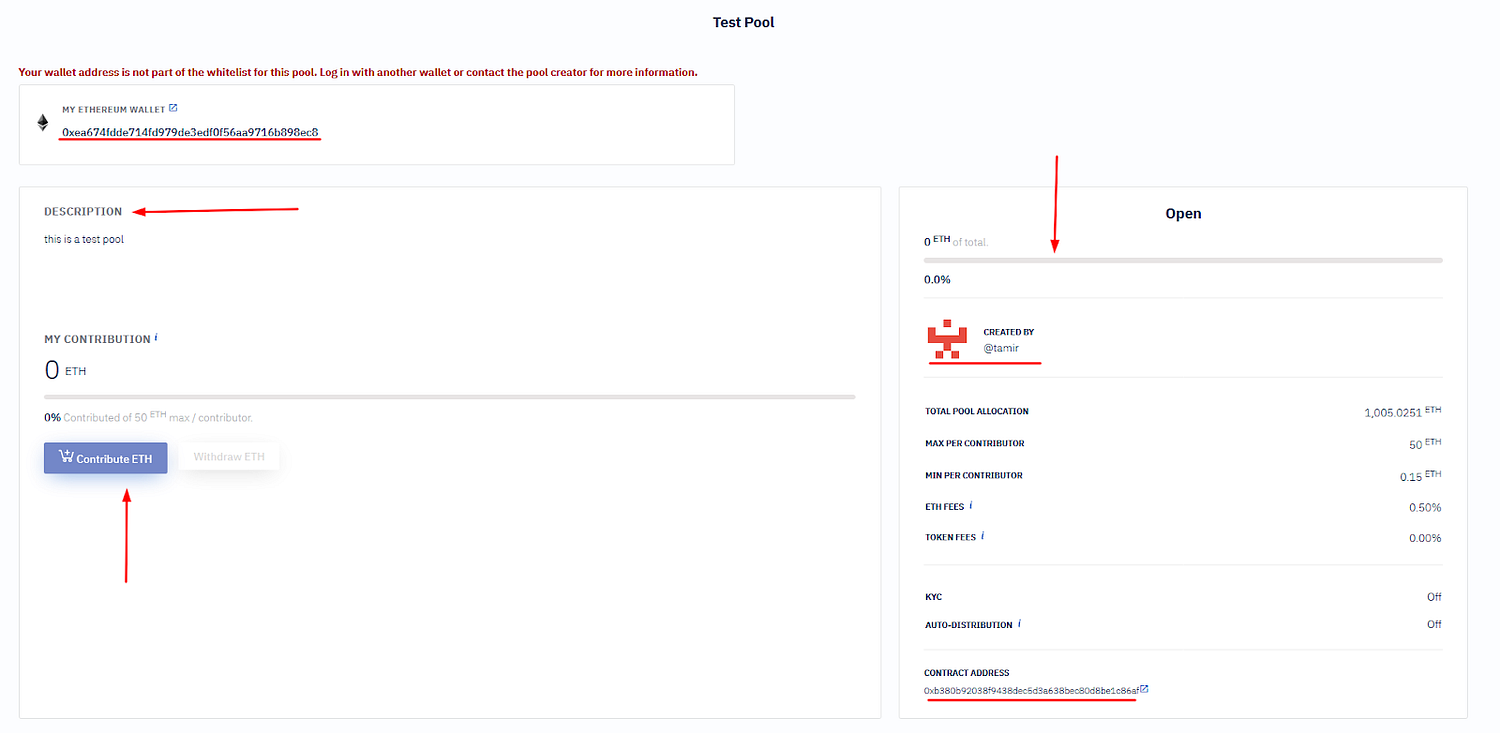
Task: Click the KYC Off value
Action: coord(1434,597)
